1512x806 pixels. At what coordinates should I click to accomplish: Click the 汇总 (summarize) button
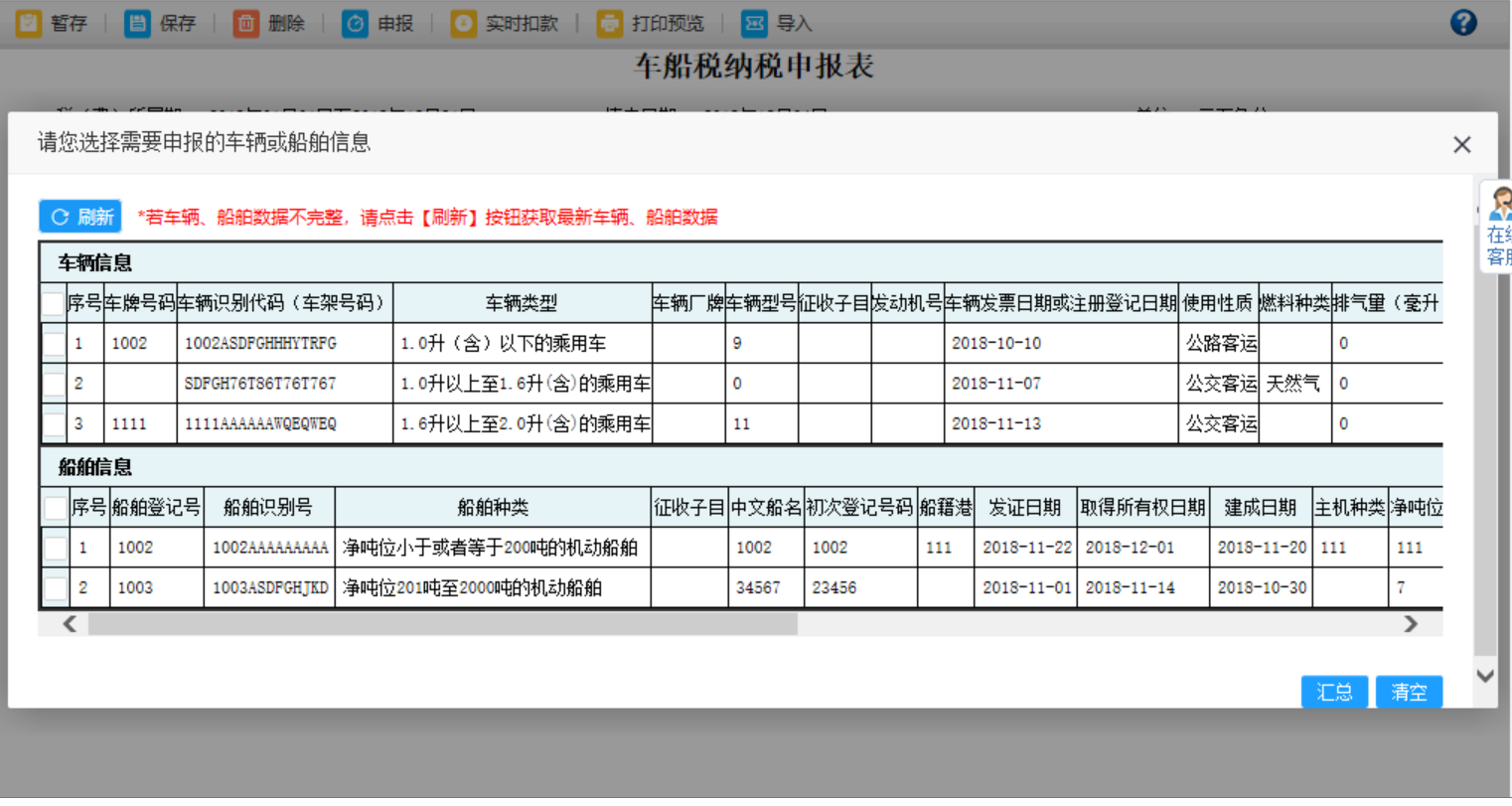[1334, 692]
